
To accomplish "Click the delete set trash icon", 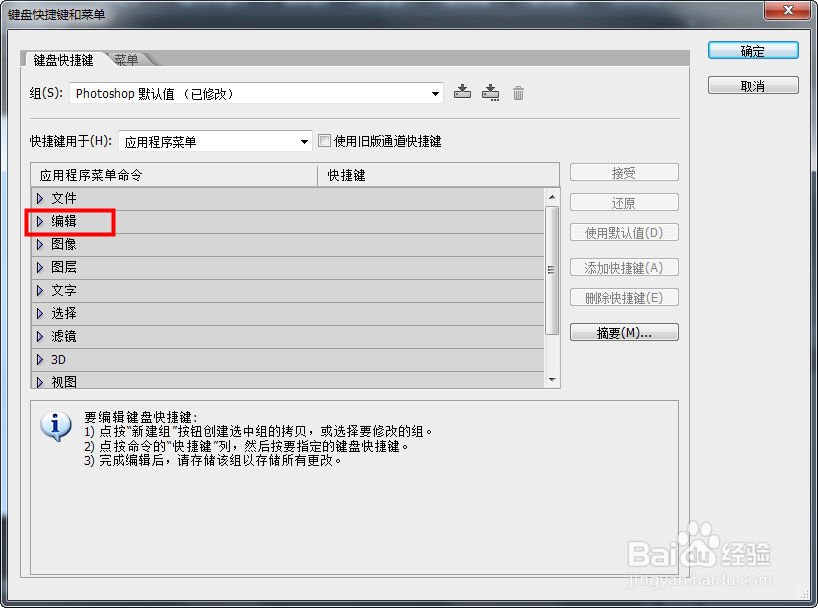I will [x=518, y=92].
